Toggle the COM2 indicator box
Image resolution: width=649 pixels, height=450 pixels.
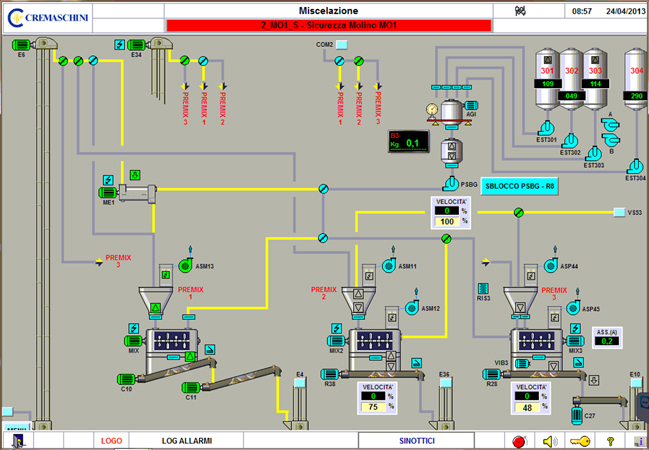341,45
